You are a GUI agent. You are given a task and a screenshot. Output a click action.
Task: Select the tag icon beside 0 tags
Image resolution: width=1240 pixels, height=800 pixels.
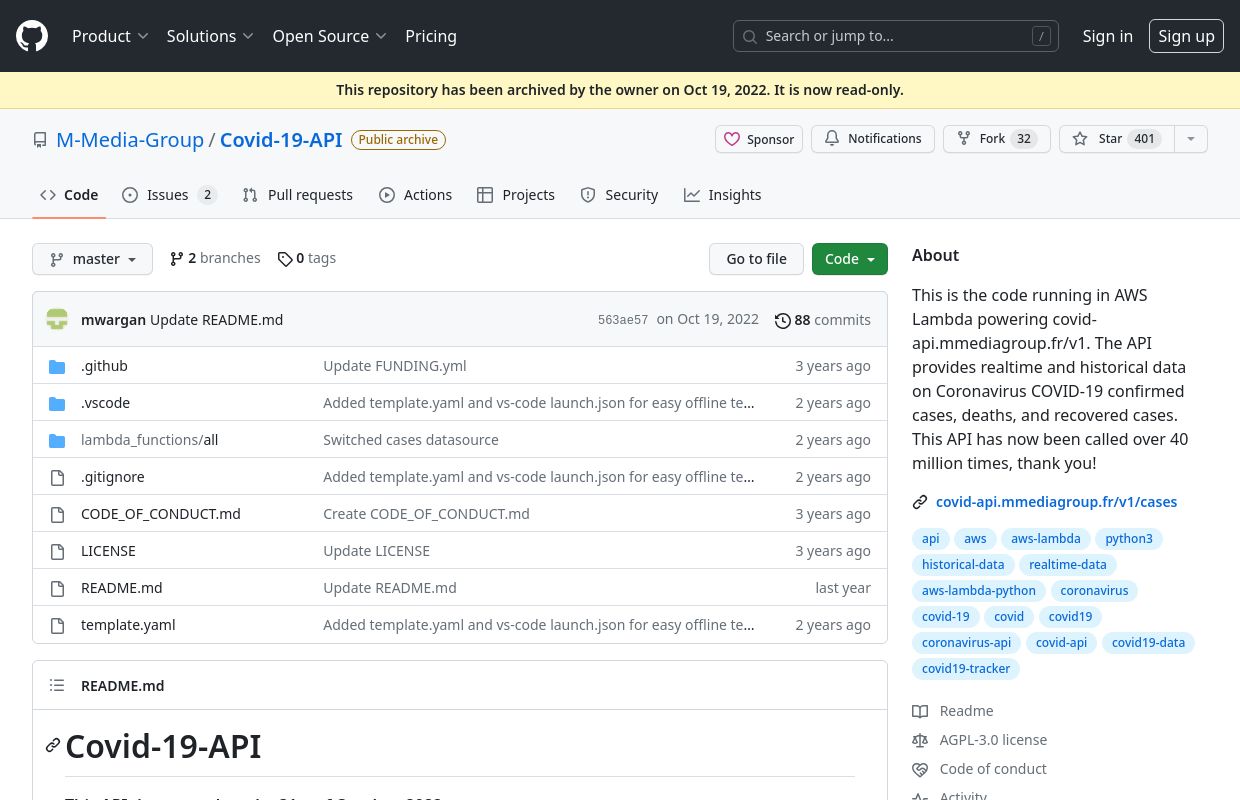pyautogui.click(x=285, y=259)
